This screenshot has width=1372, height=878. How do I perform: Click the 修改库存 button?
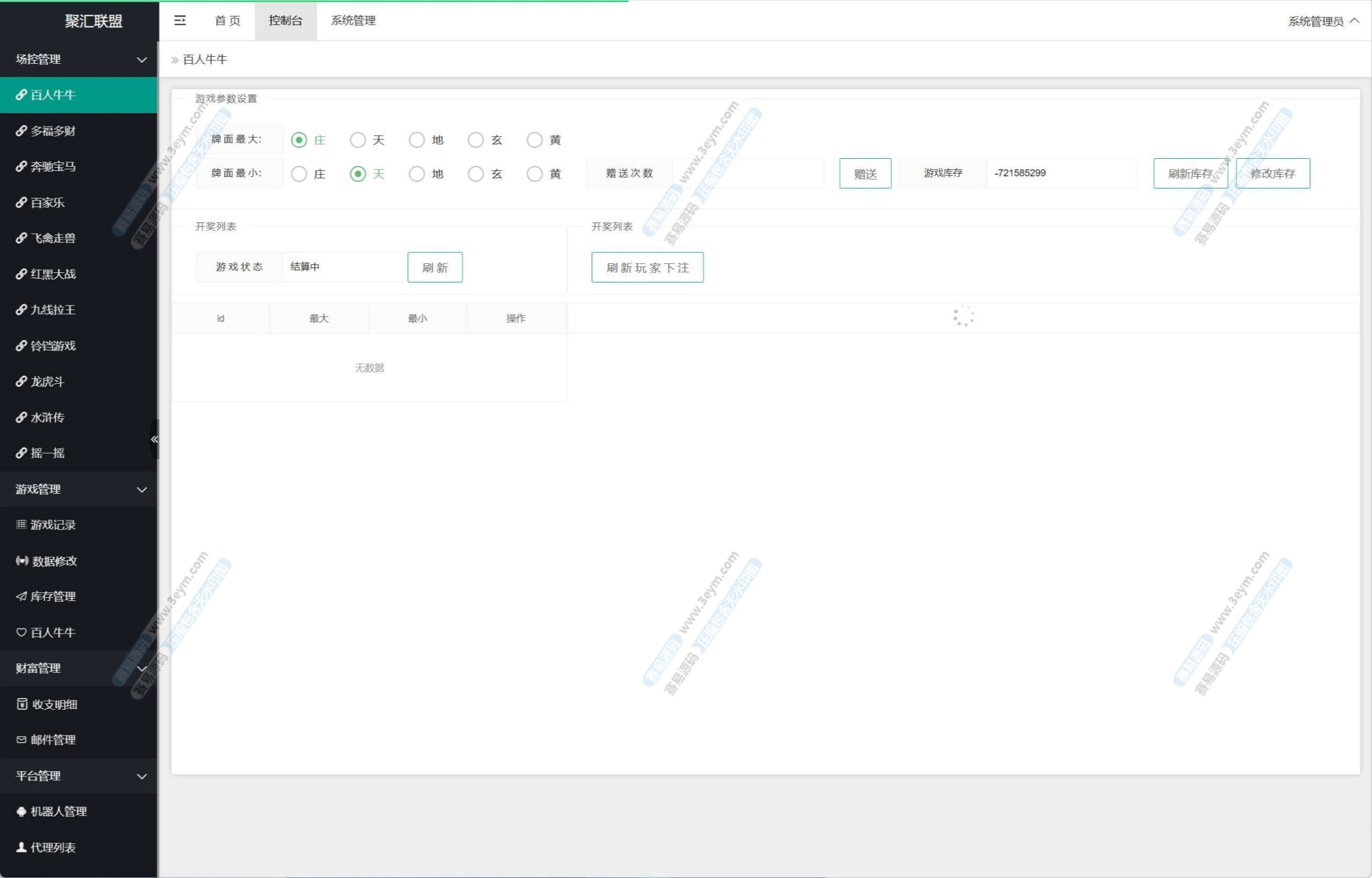point(1272,173)
